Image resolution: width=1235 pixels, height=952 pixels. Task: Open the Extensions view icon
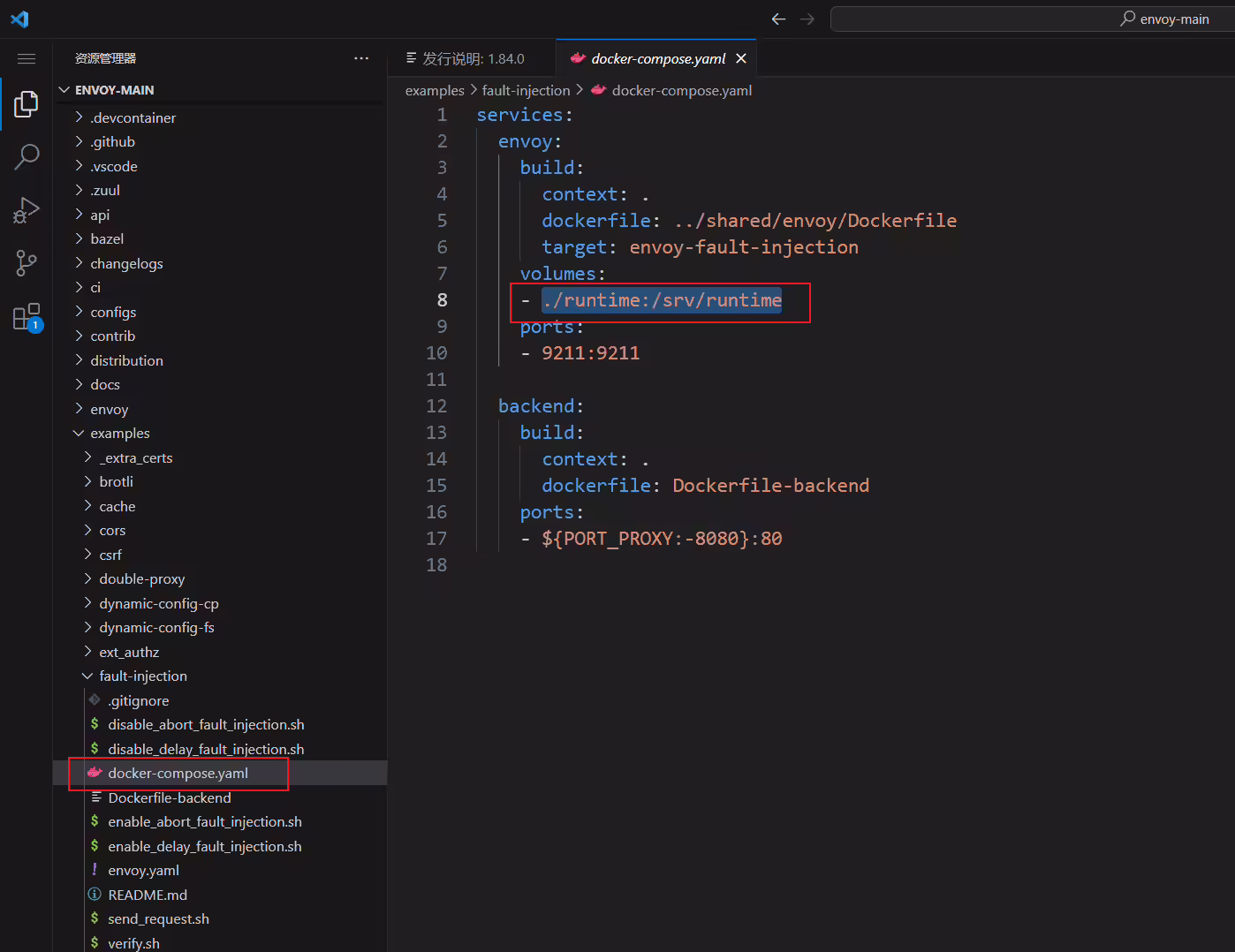click(x=27, y=316)
